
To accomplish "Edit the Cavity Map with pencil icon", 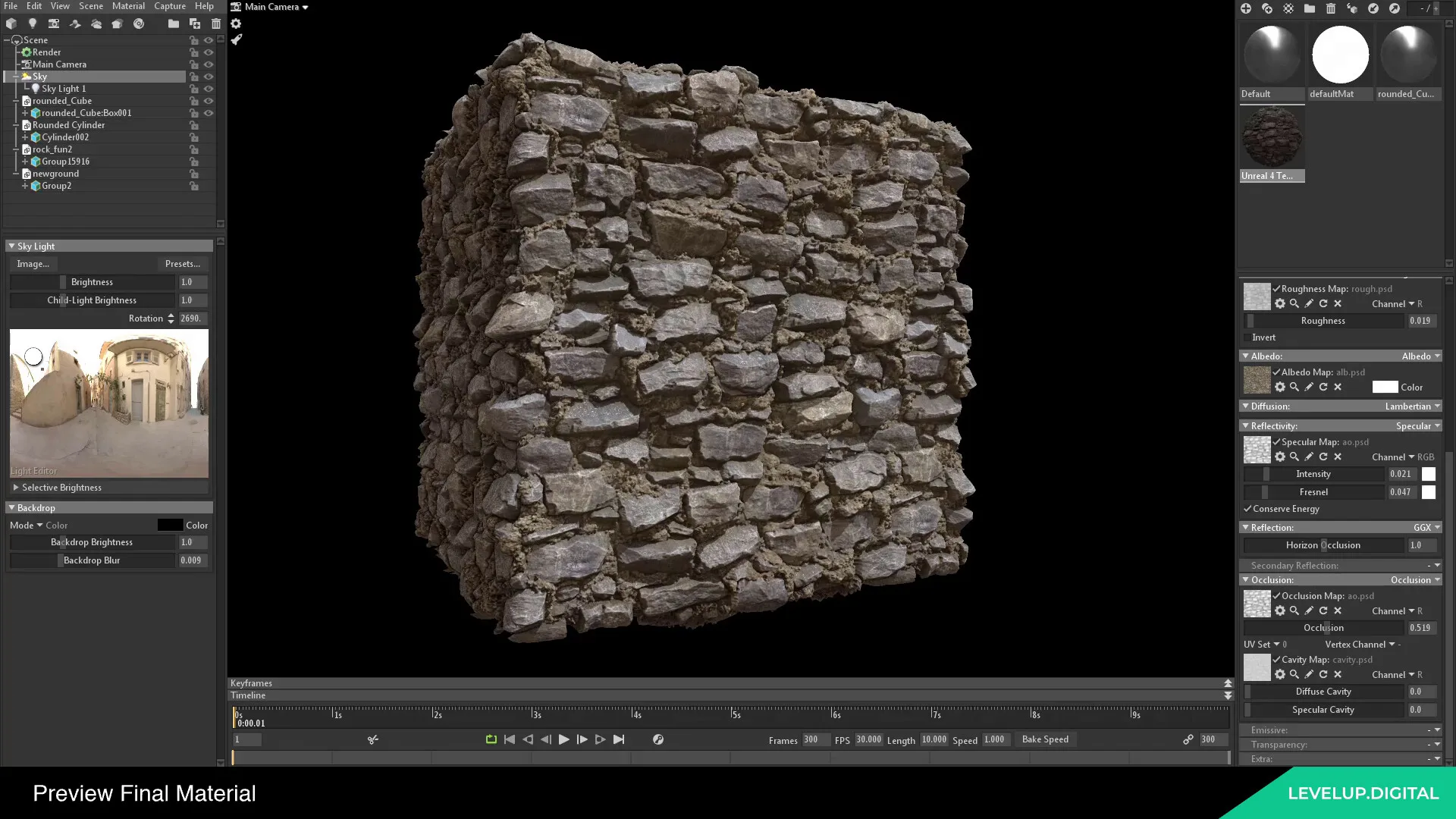I will [1309, 674].
